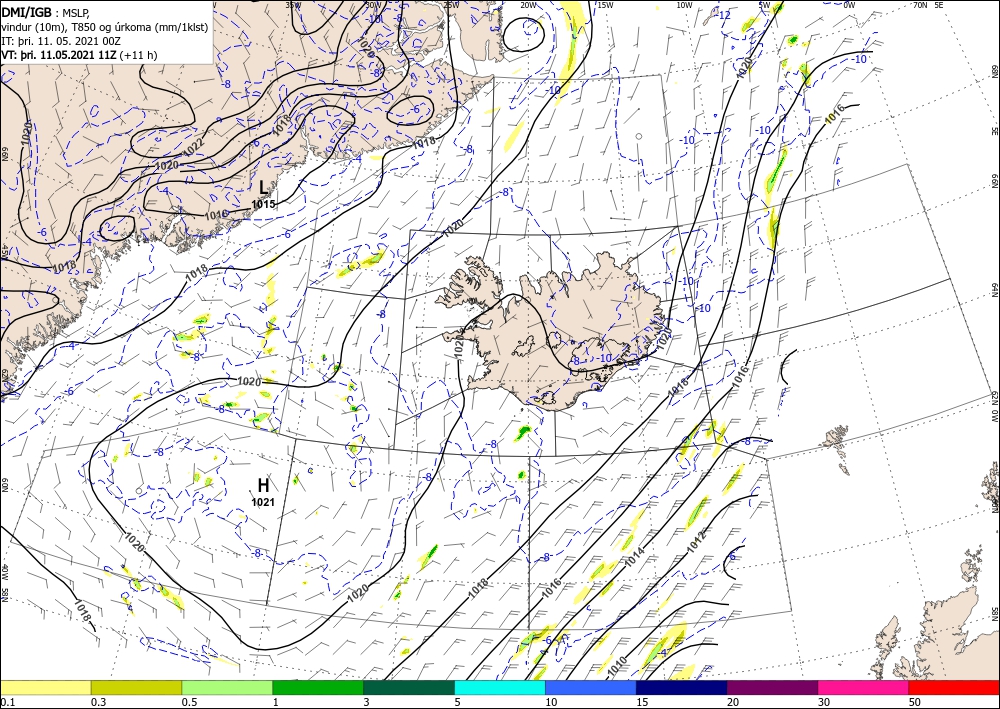This screenshot has height=709, width=1000.
Task: Choose the pink 30 mm legend band
Action: click(864, 687)
